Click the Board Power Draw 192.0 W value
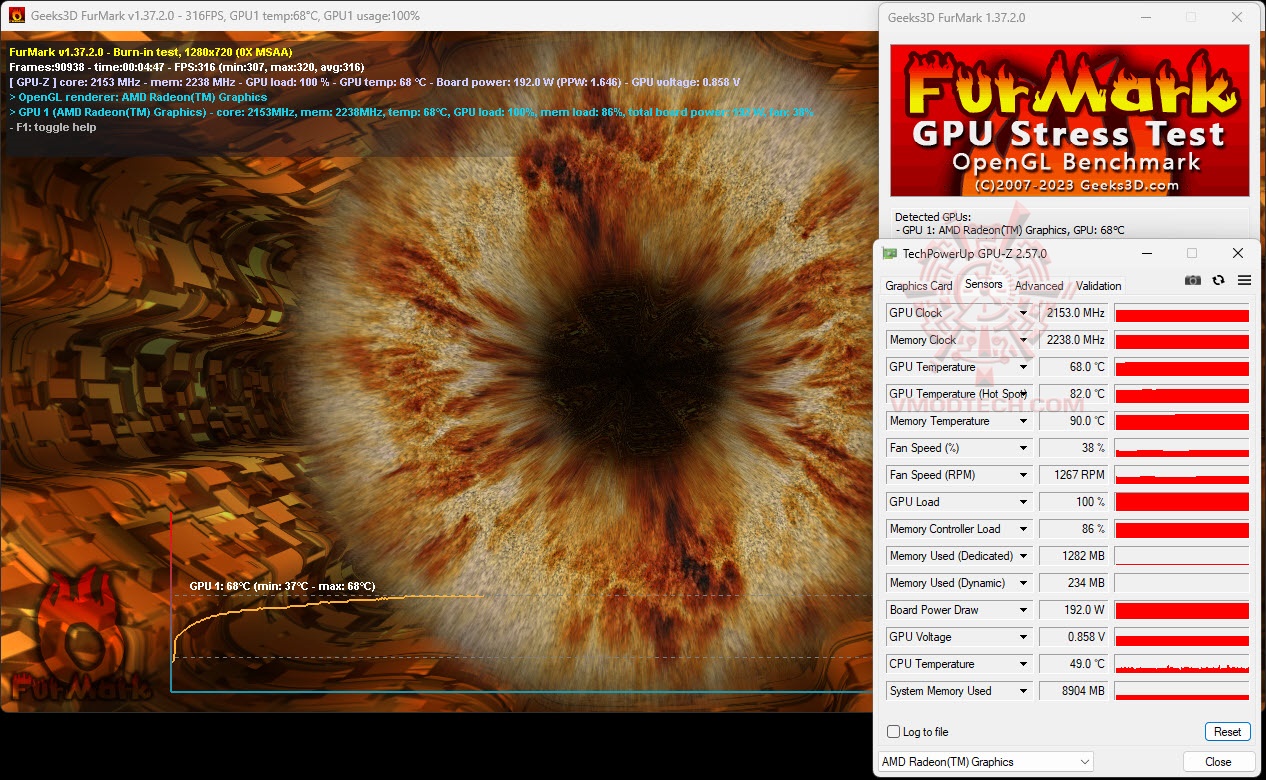 (x=1073, y=610)
